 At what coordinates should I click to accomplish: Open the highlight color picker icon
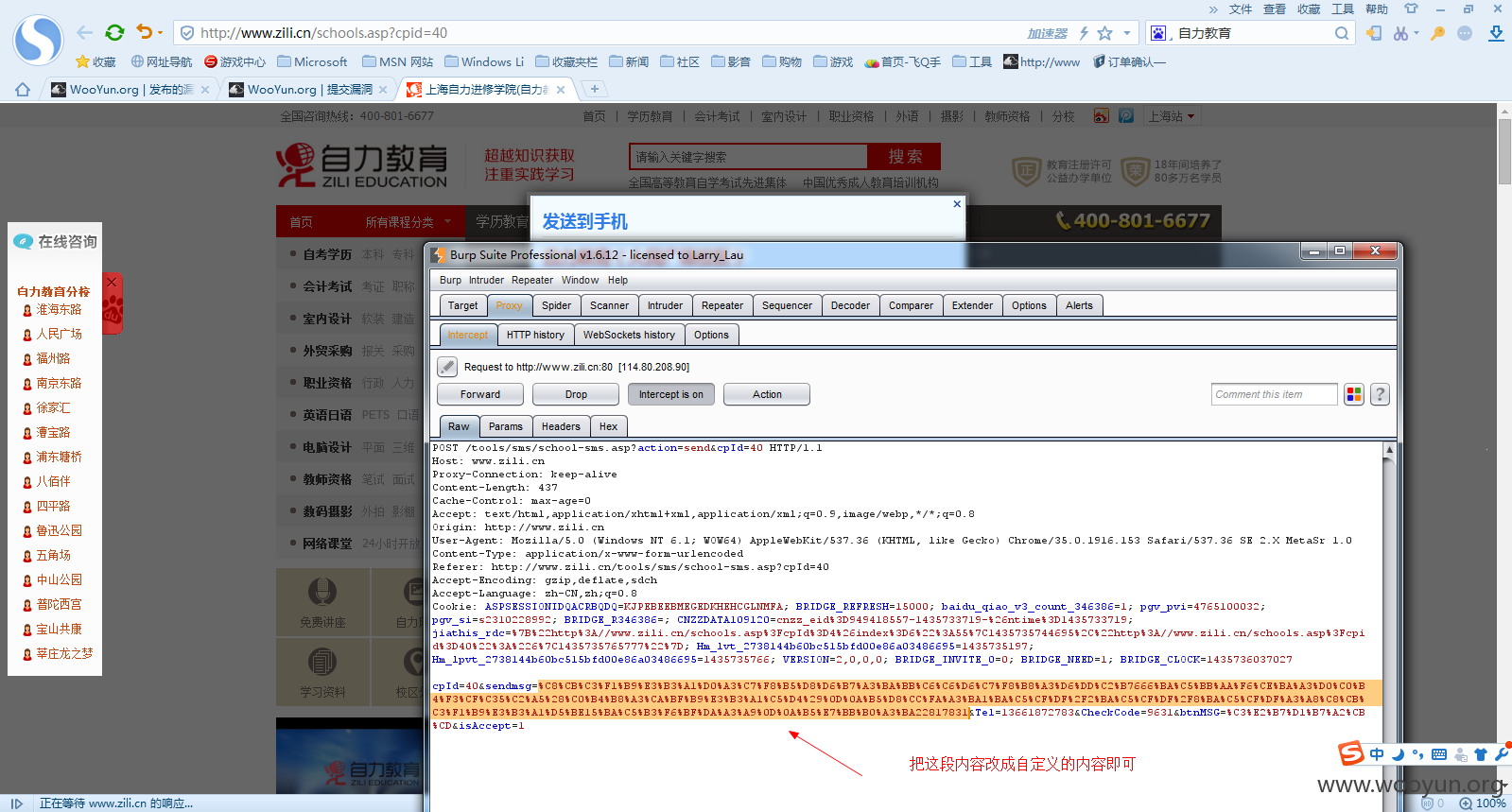pos(1354,394)
